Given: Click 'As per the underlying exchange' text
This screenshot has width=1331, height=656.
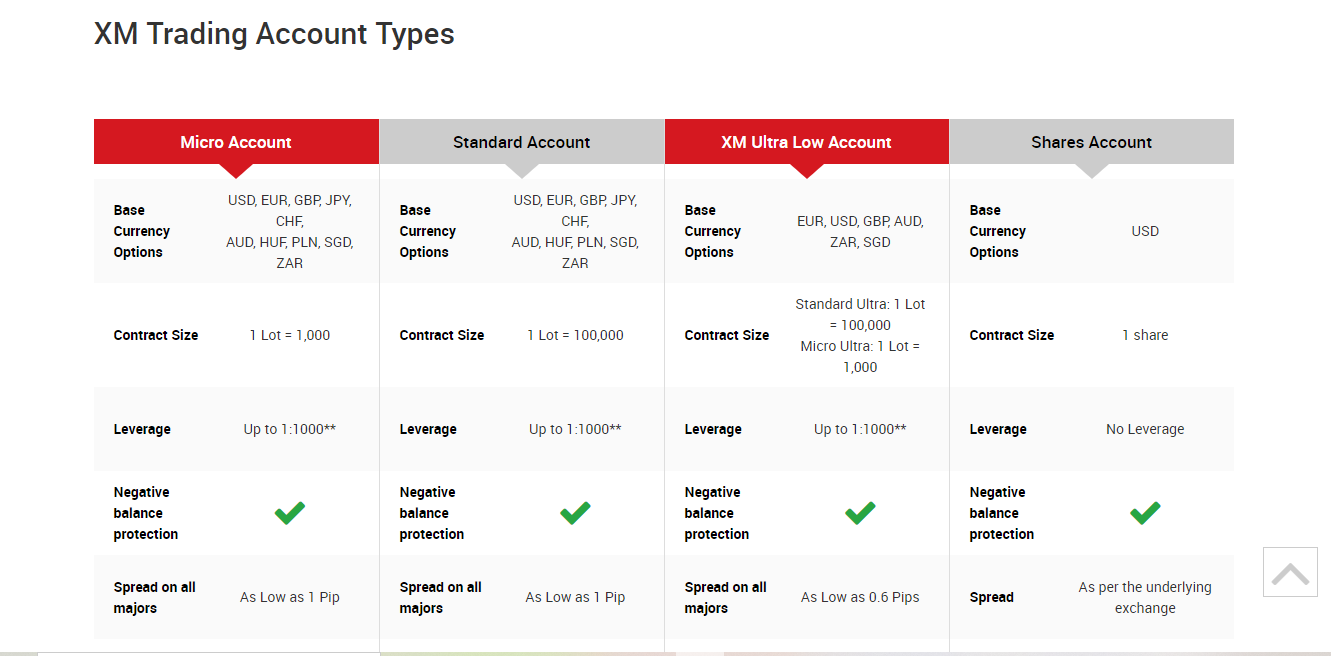Looking at the screenshot, I should (1145, 597).
